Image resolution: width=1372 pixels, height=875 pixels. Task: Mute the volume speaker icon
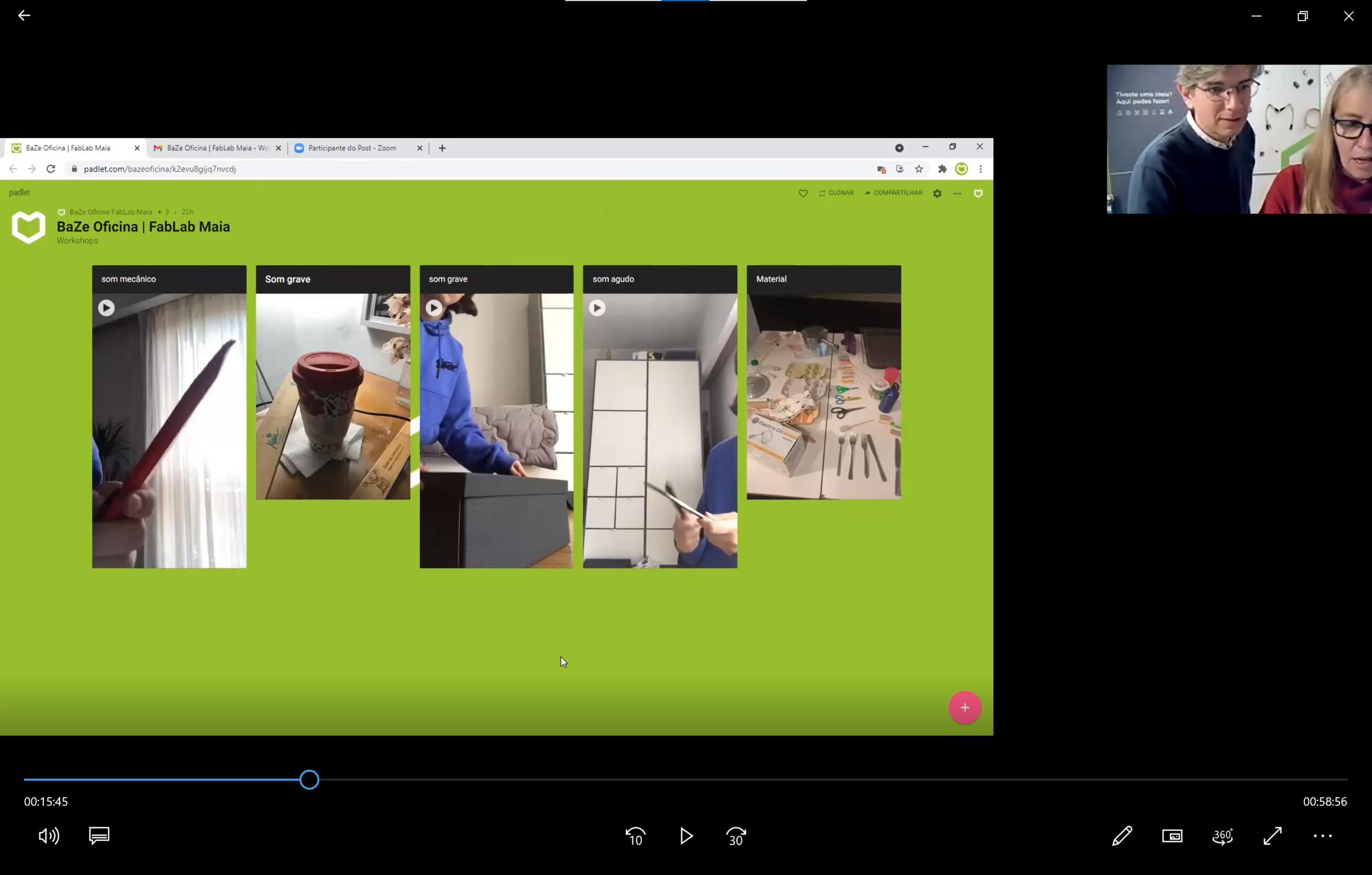coord(49,836)
